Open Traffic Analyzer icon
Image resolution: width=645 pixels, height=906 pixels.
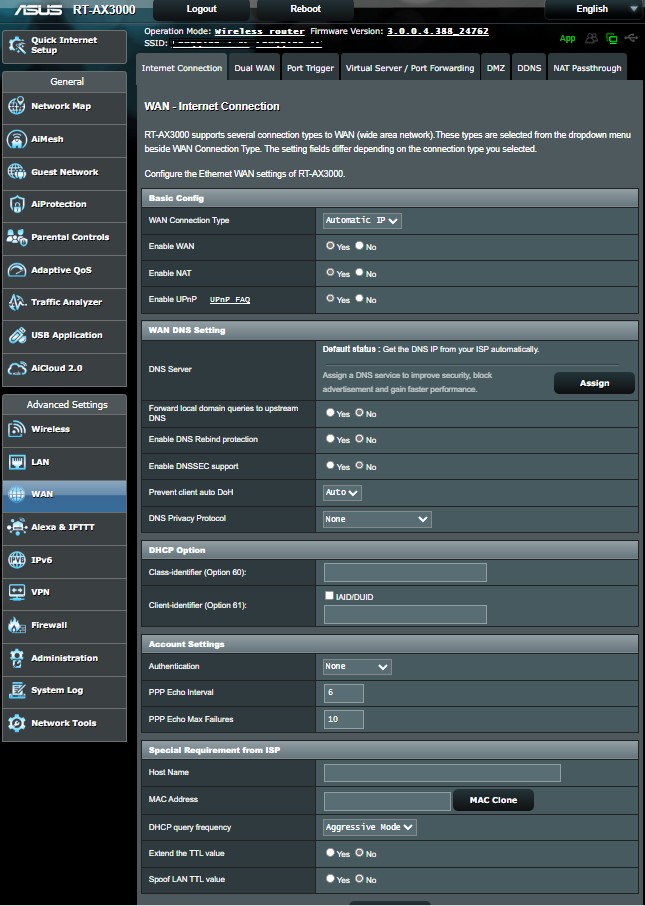[16, 302]
